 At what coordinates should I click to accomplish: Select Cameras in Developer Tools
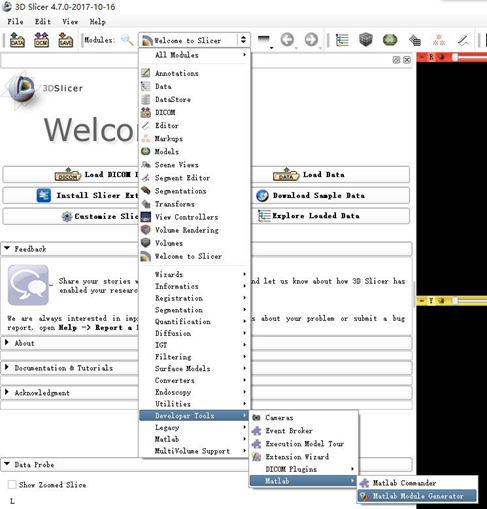tap(304, 418)
